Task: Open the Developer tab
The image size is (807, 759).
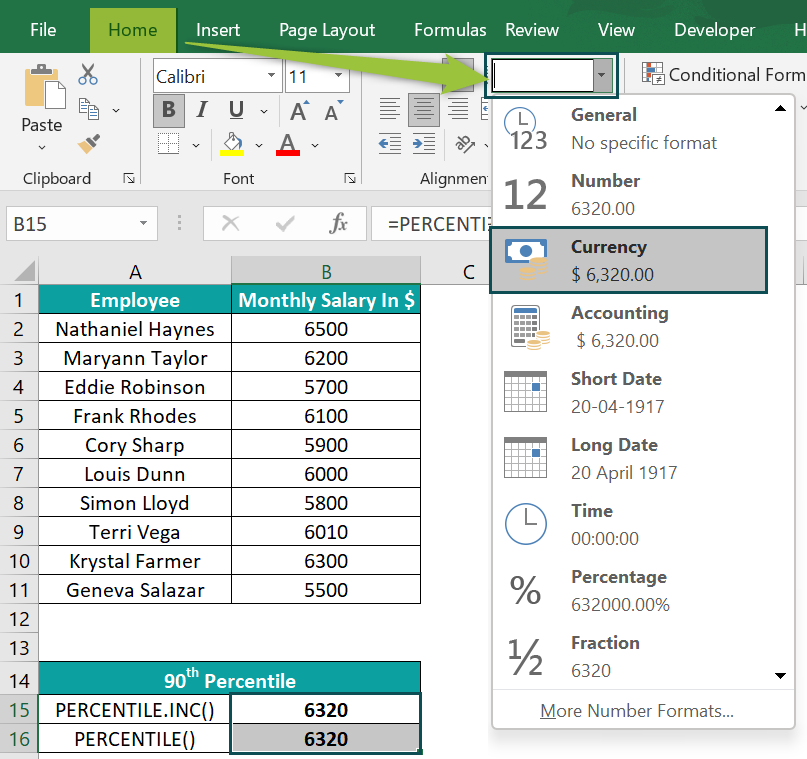Action: (x=714, y=30)
